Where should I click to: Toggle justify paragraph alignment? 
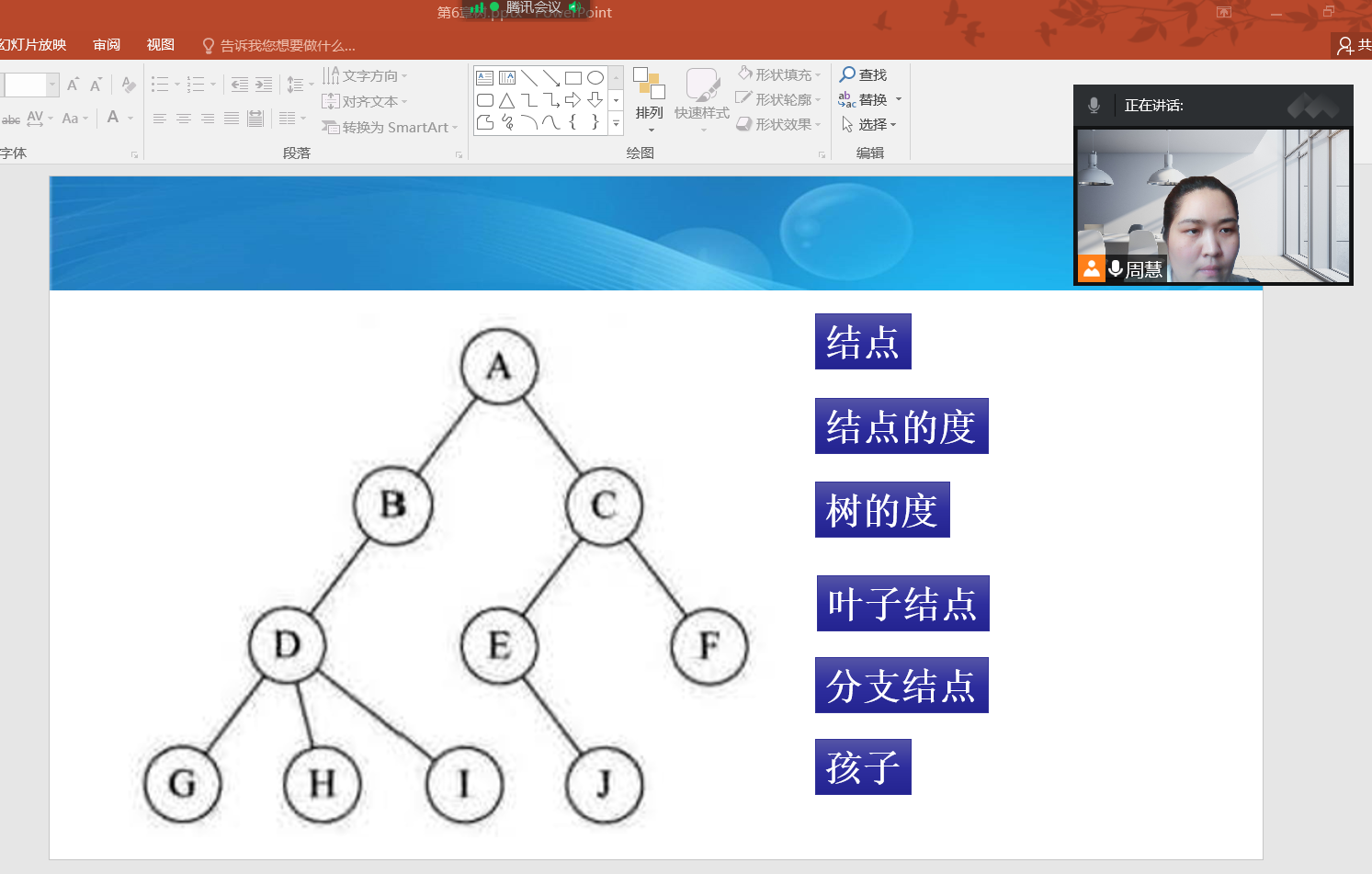pos(232,119)
